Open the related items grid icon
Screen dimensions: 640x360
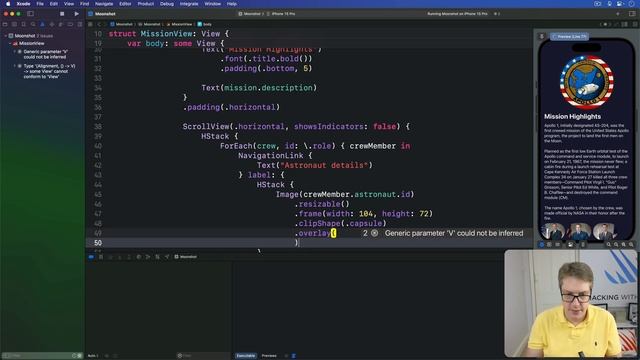click(x=90, y=24)
